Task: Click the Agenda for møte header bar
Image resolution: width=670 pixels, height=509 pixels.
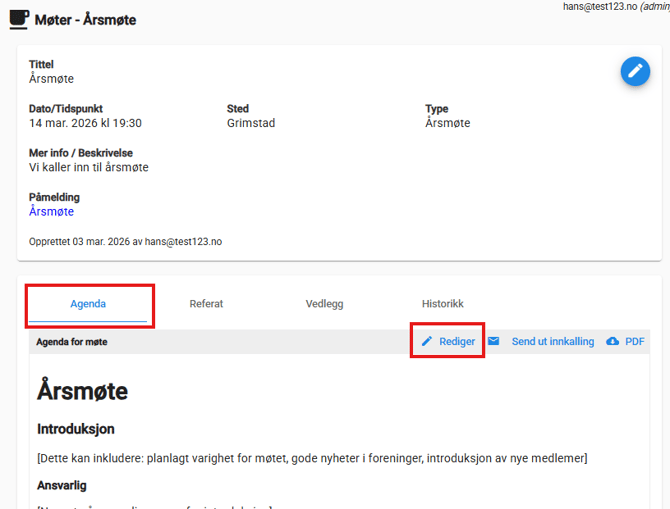Action: (x=72, y=341)
